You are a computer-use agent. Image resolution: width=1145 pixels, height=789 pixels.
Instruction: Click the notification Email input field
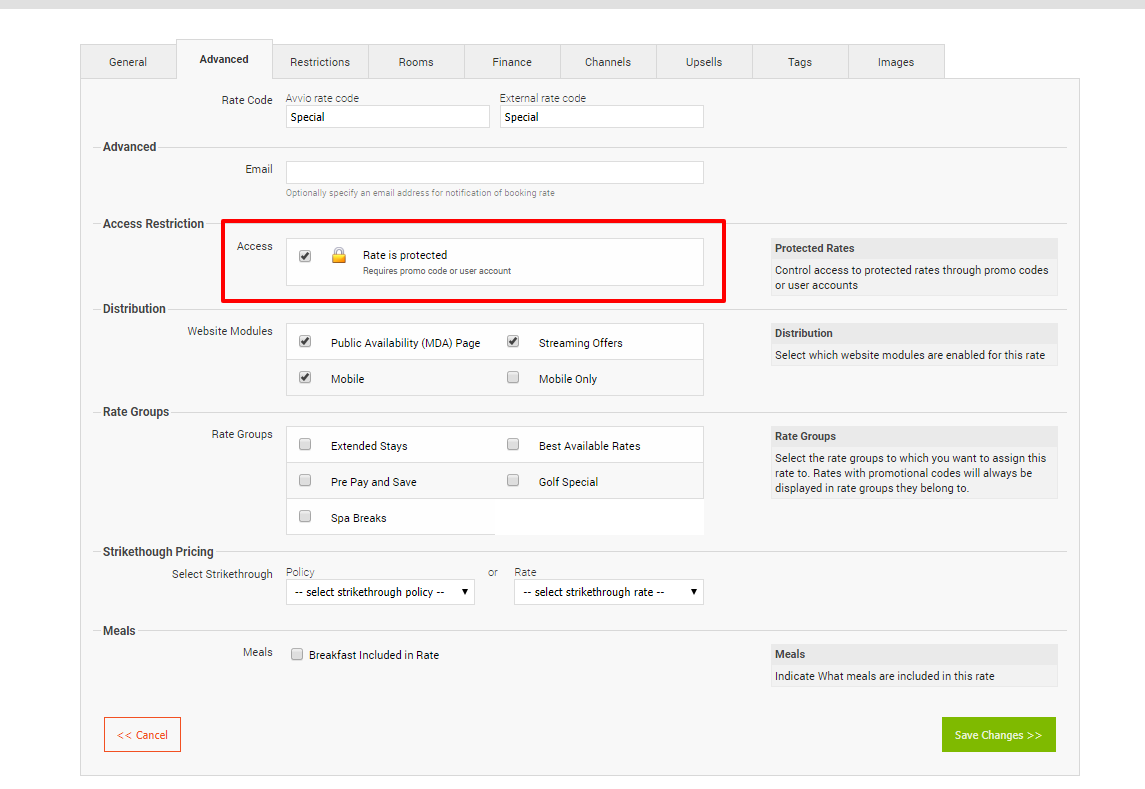pyautogui.click(x=495, y=172)
